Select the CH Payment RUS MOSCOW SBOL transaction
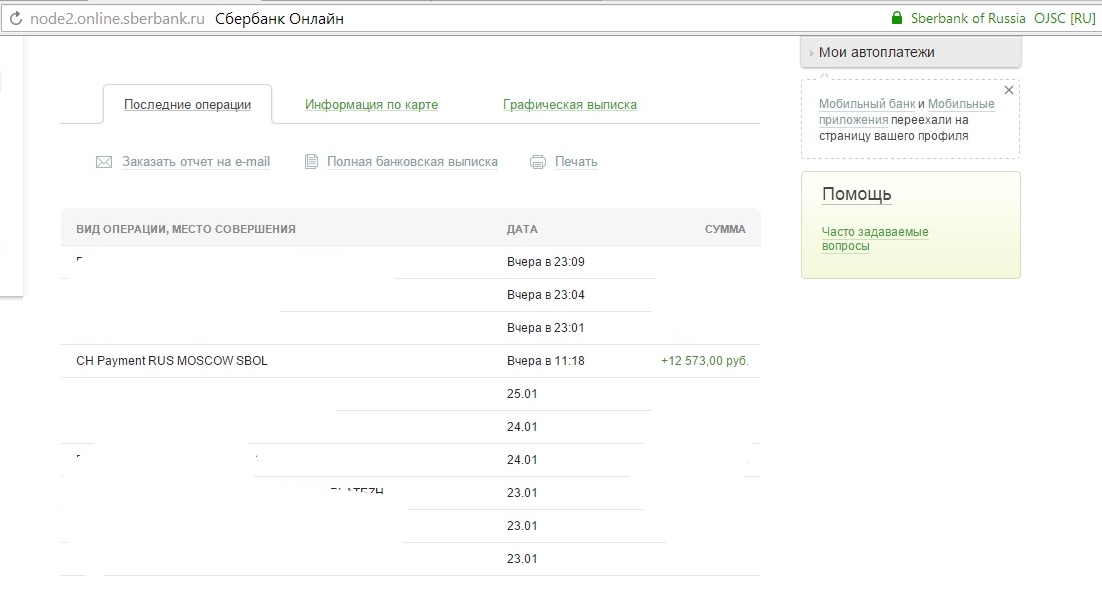This screenshot has width=1102, height=595. [172, 361]
